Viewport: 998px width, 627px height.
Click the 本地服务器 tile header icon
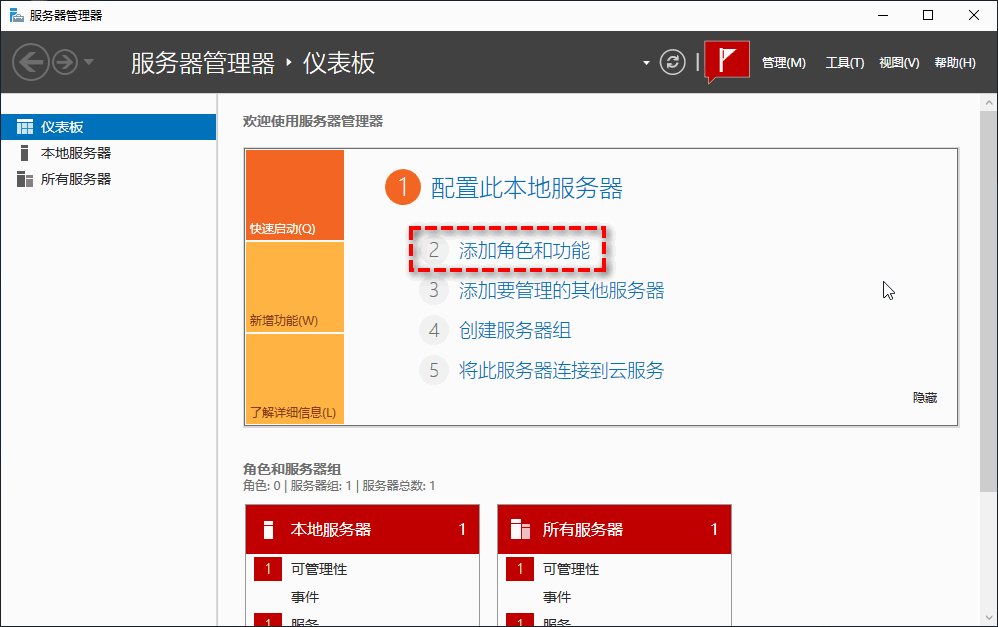click(268, 529)
